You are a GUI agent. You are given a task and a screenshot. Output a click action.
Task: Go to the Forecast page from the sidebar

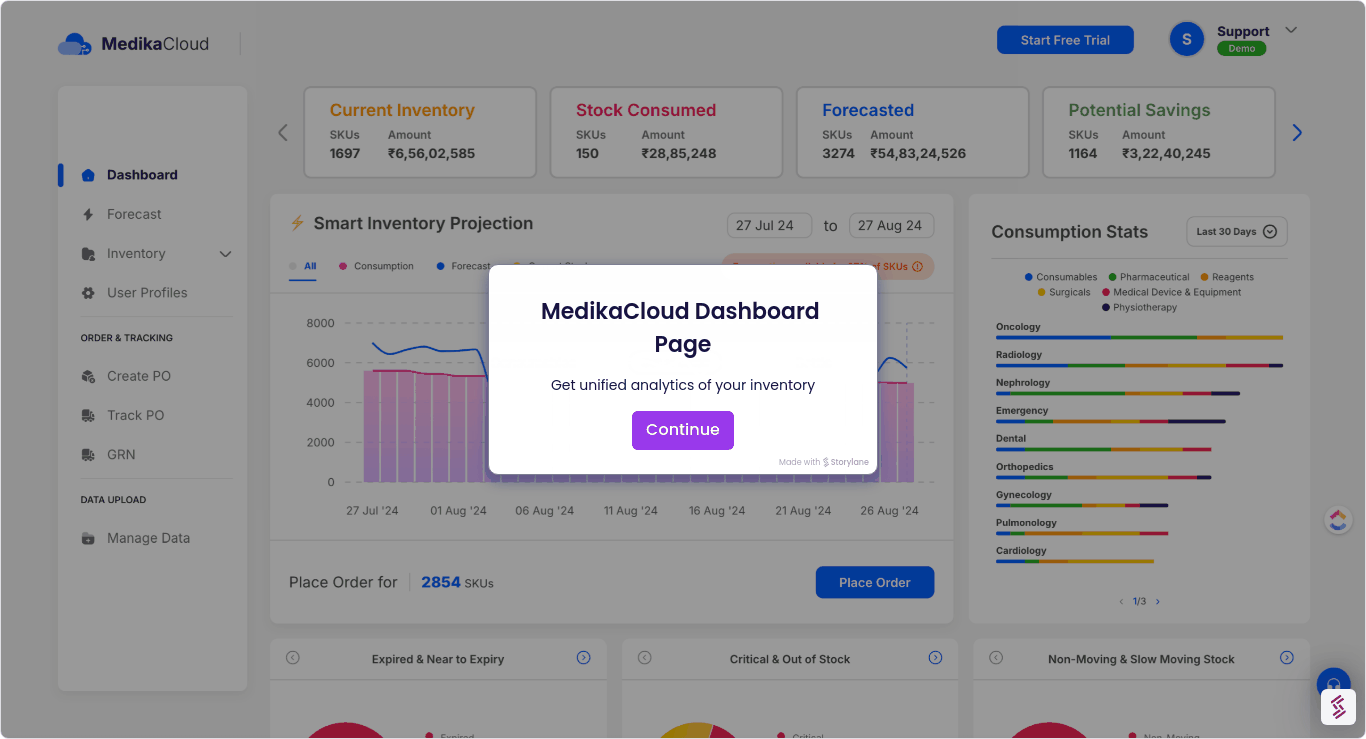(x=135, y=214)
